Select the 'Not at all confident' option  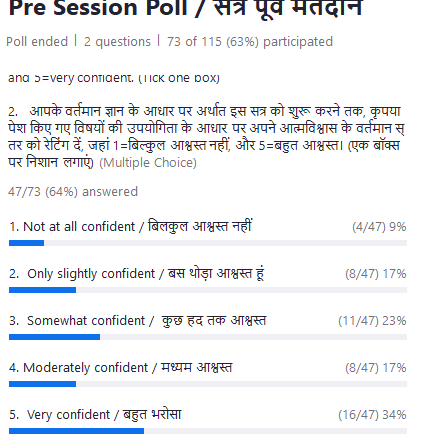pos(130,227)
